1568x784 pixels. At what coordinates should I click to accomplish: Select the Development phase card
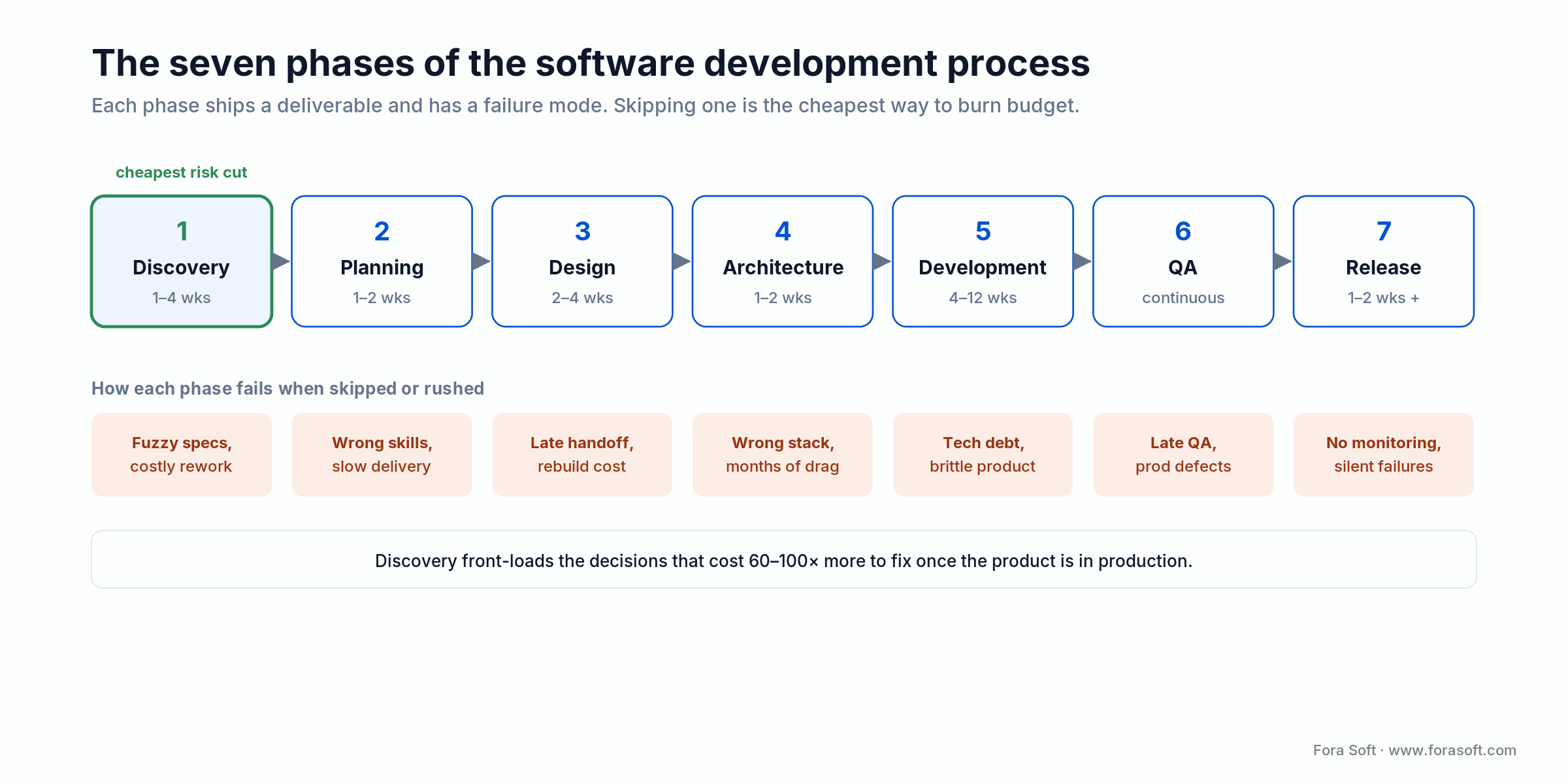click(983, 261)
